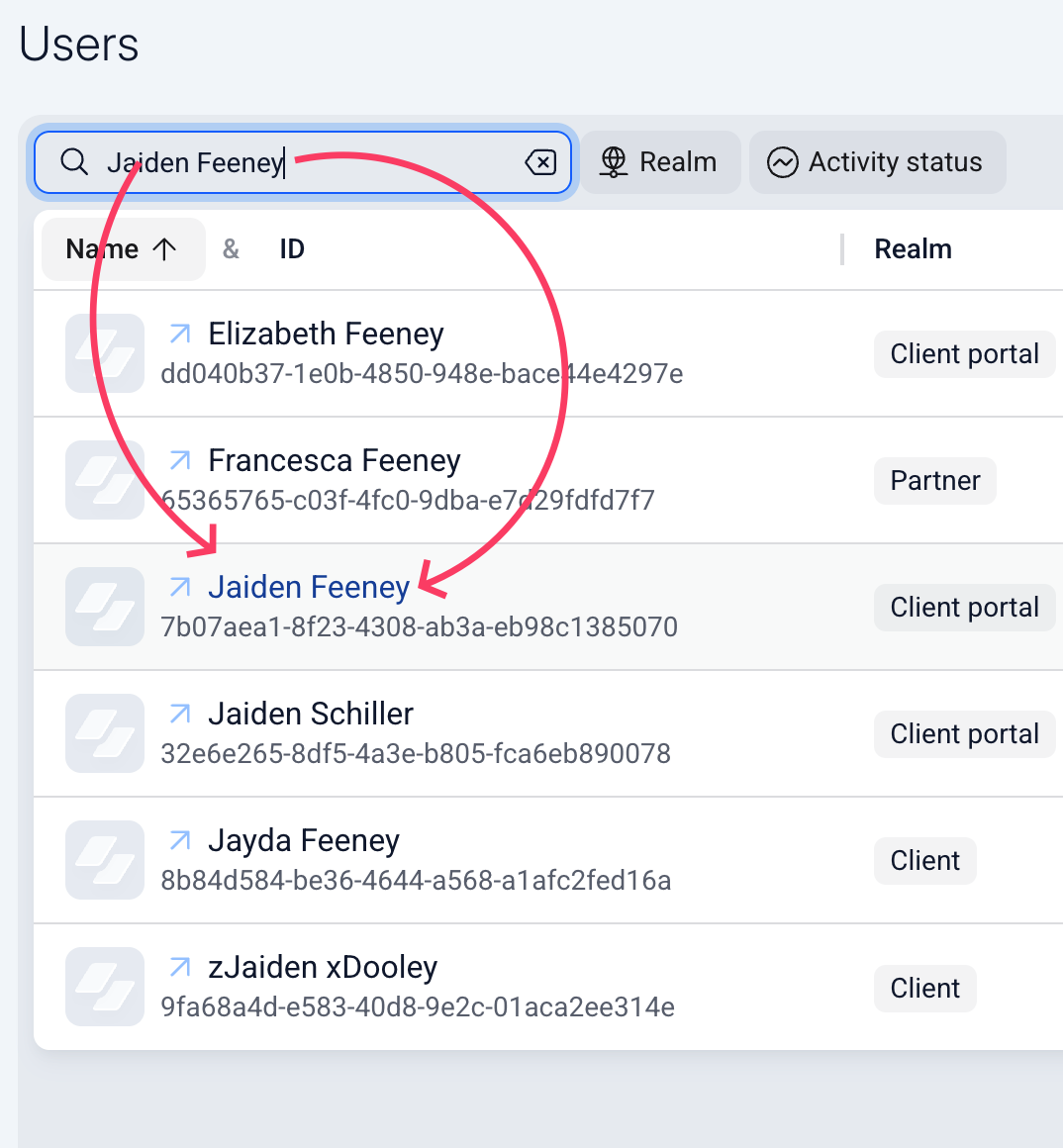The width and height of the screenshot is (1063, 1148).
Task: Open the Activity status filter
Action: 877,161
